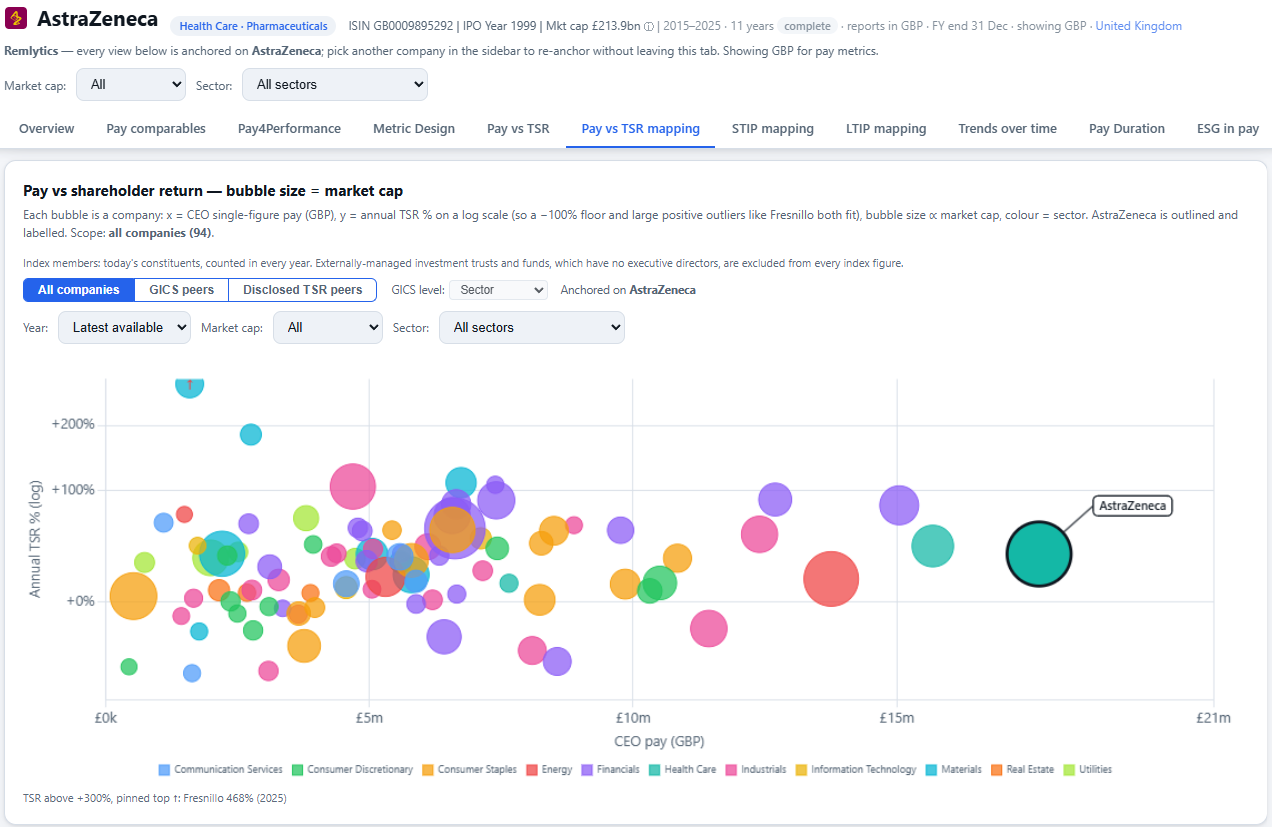The height and width of the screenshot is (827, 1272).
Task: Open the All sectors dropdown in the page header
Action: point(335,85)
